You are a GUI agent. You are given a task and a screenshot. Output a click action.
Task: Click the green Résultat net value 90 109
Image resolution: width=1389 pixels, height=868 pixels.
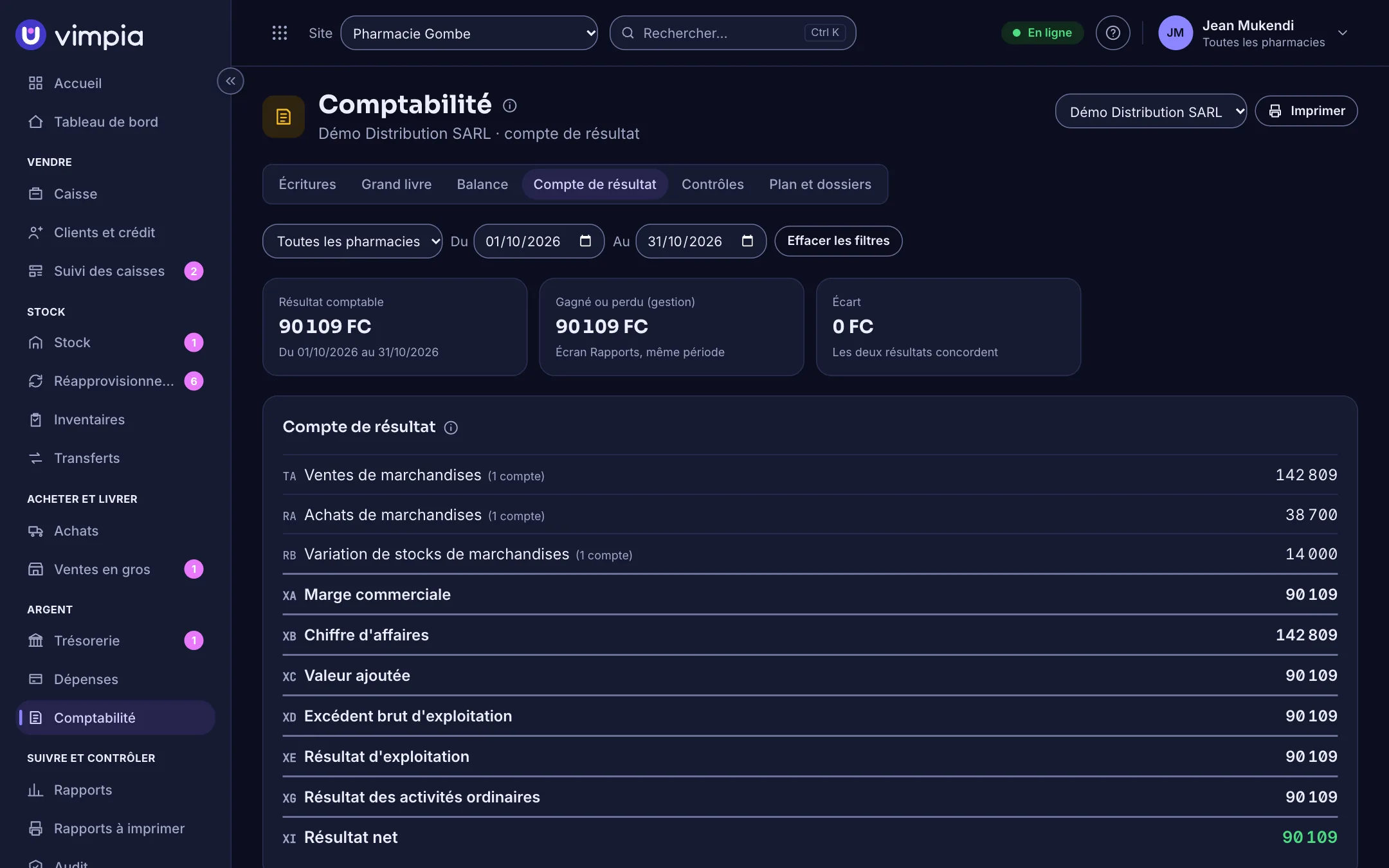1309,837
